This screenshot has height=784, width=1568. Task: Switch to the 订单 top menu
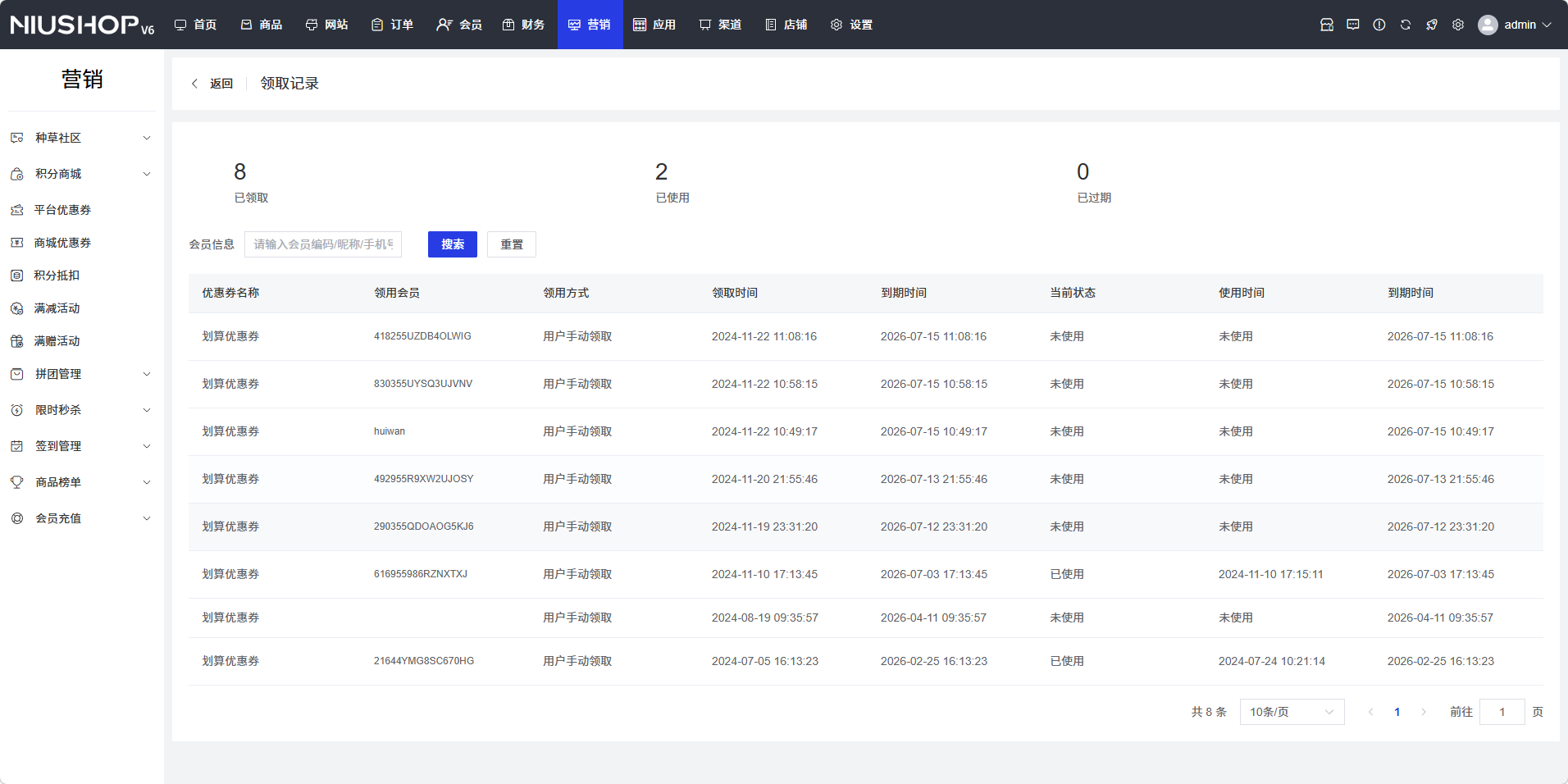point(392,25)
